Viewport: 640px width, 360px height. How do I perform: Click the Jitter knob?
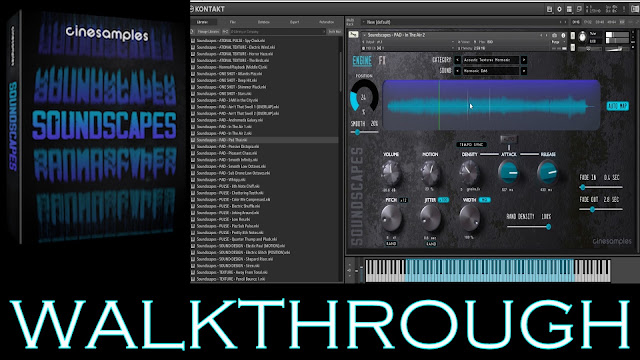coord(430,218)
